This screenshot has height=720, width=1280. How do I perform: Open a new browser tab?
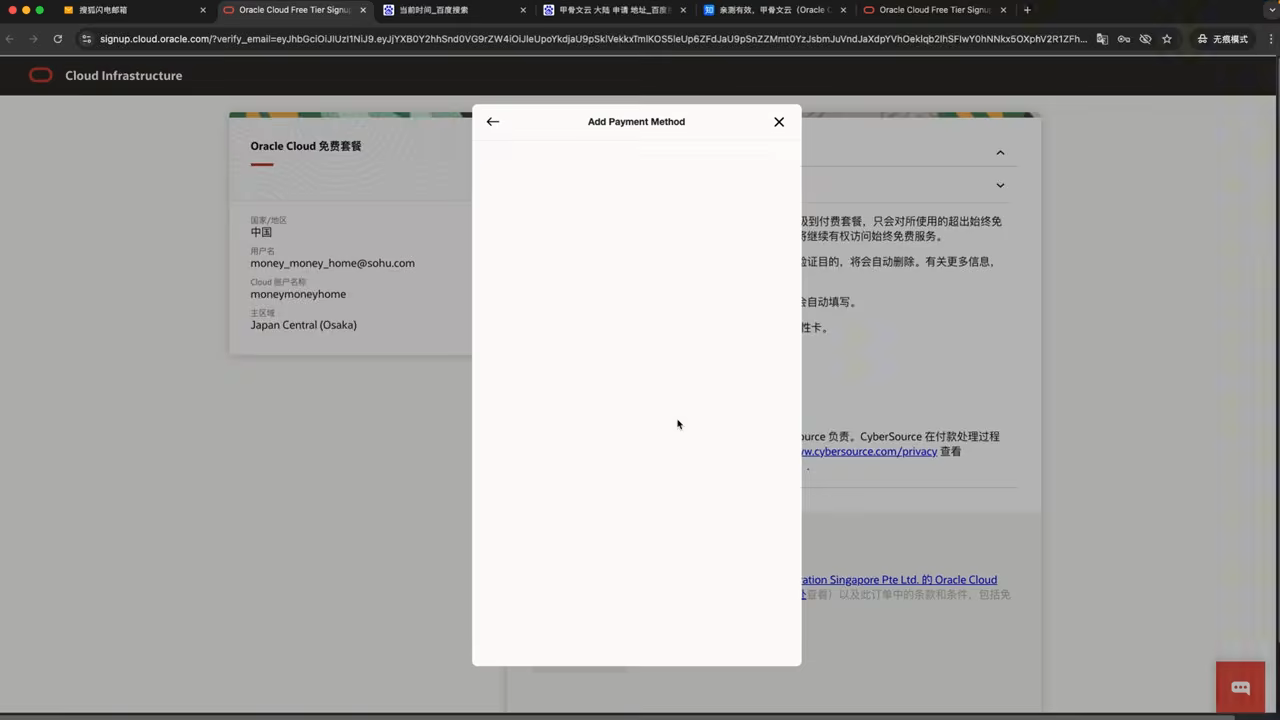1027,10
